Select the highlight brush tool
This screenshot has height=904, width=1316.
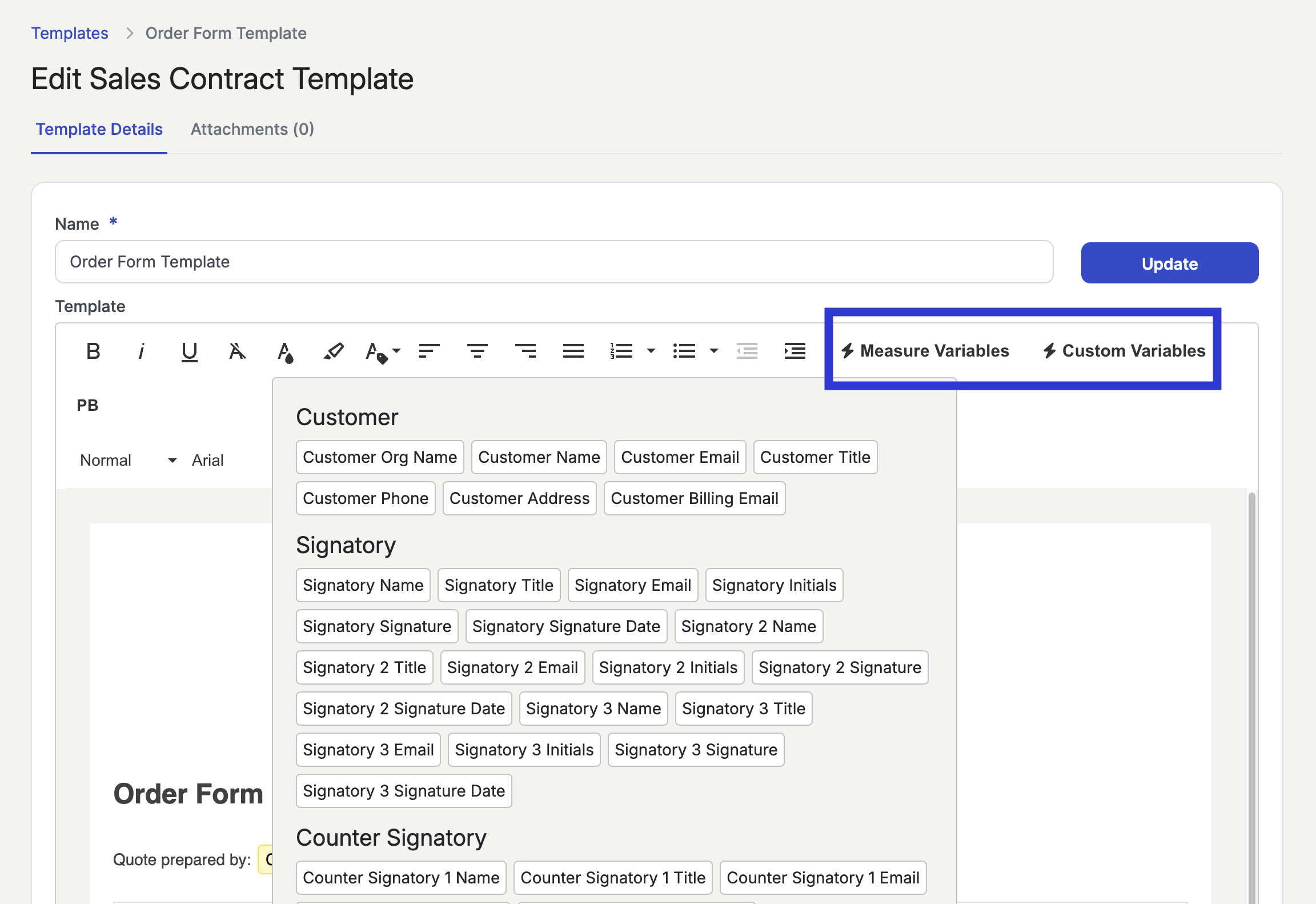pos(334,351)
